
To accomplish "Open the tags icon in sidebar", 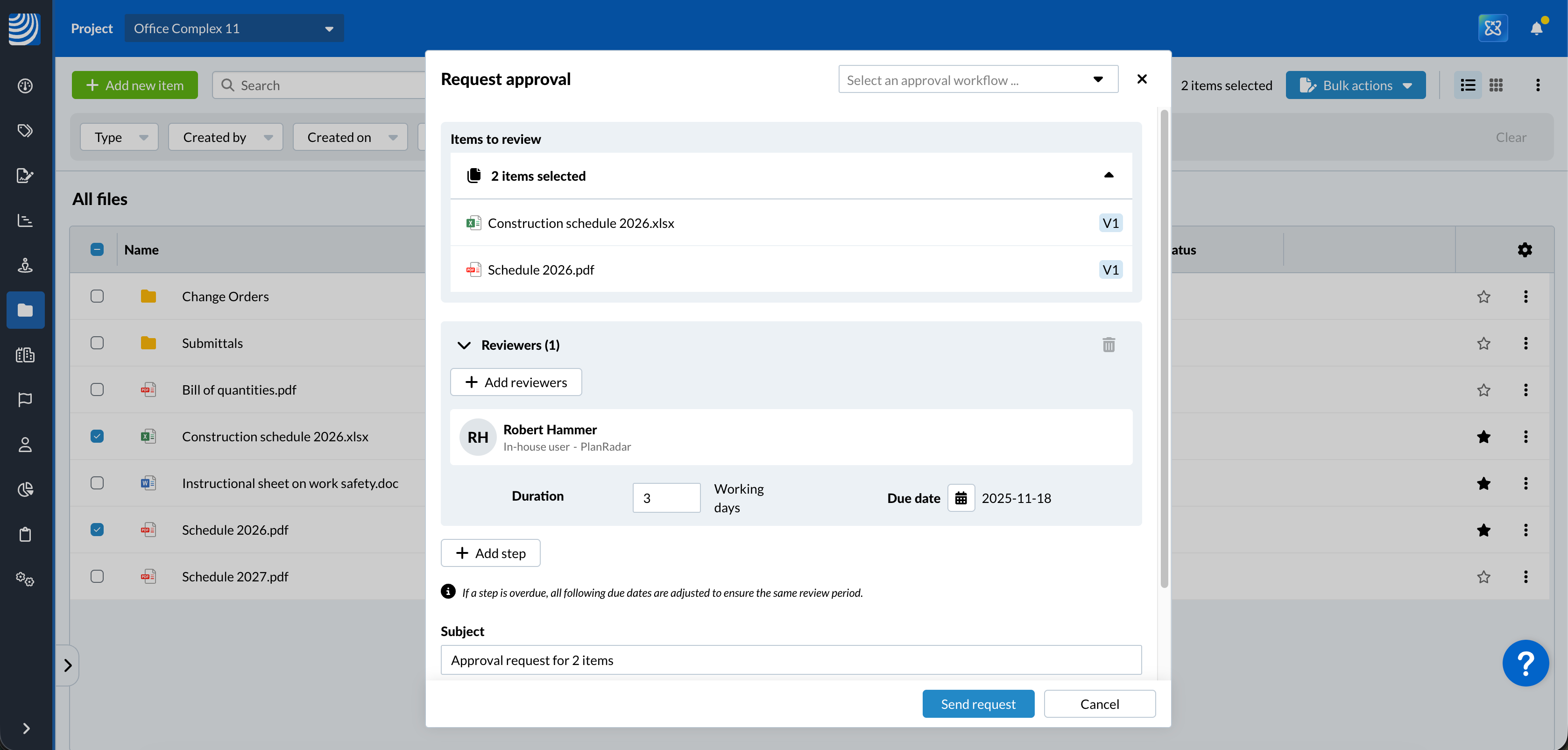I will [x=25, y=130].
